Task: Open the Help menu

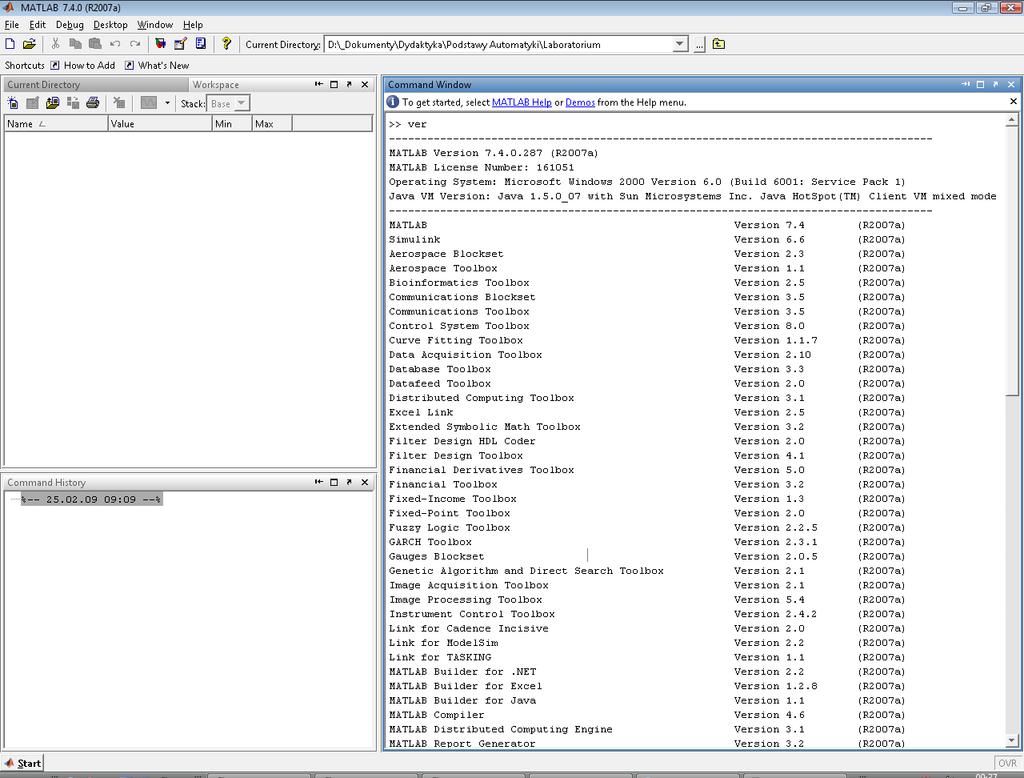Action: point(193,24)
